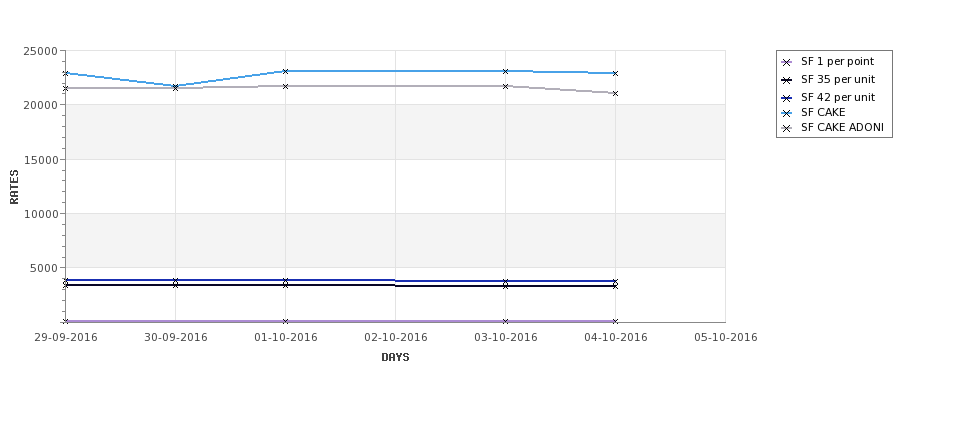Screen dimensions: 975x429
Task: Click the SF CAKE legend label
Action: pos(823,113)
